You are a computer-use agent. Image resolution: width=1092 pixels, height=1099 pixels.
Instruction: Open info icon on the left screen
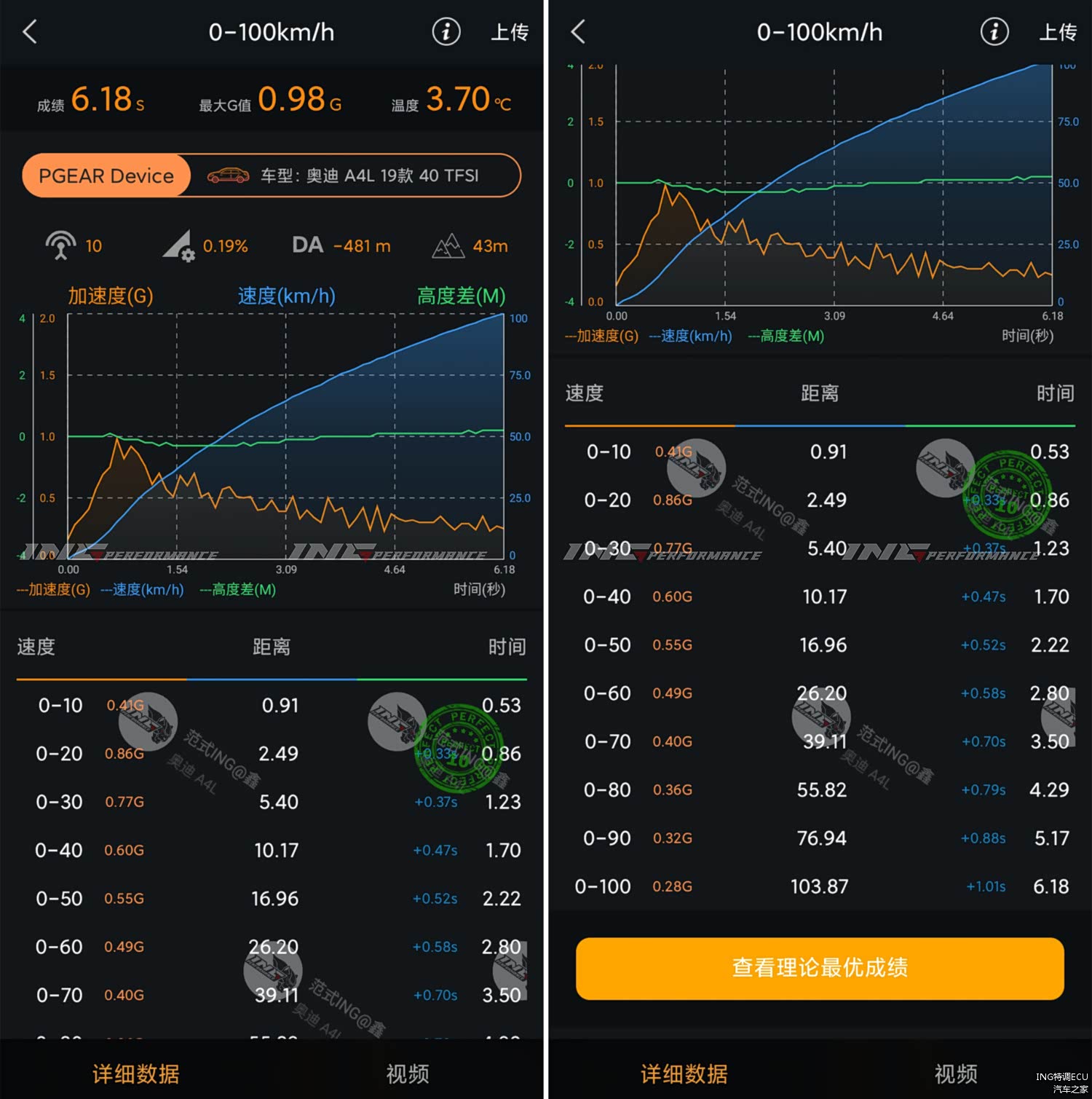[446, 32]
